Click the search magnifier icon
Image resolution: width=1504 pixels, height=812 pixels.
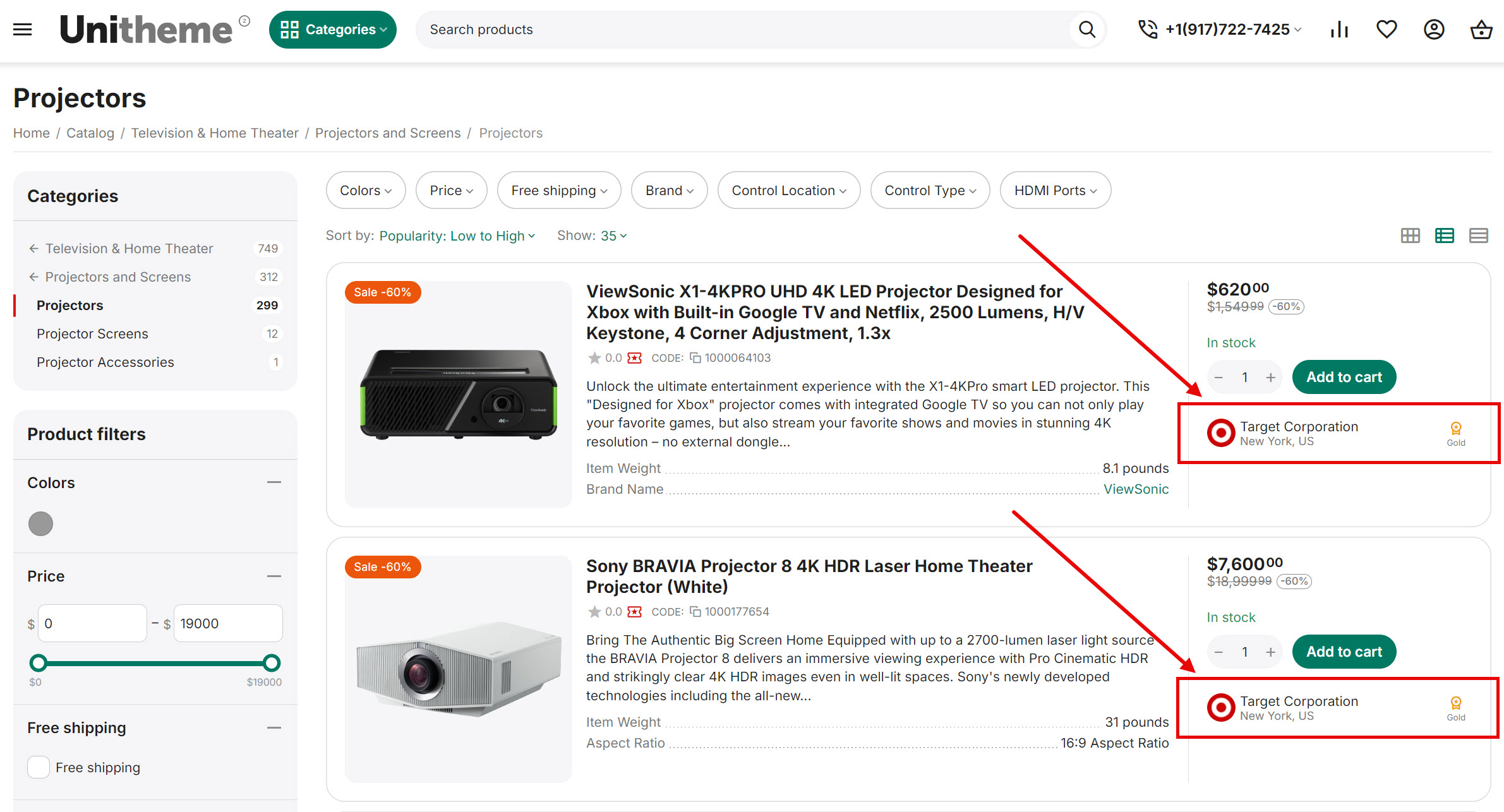tap(1086, 29)
